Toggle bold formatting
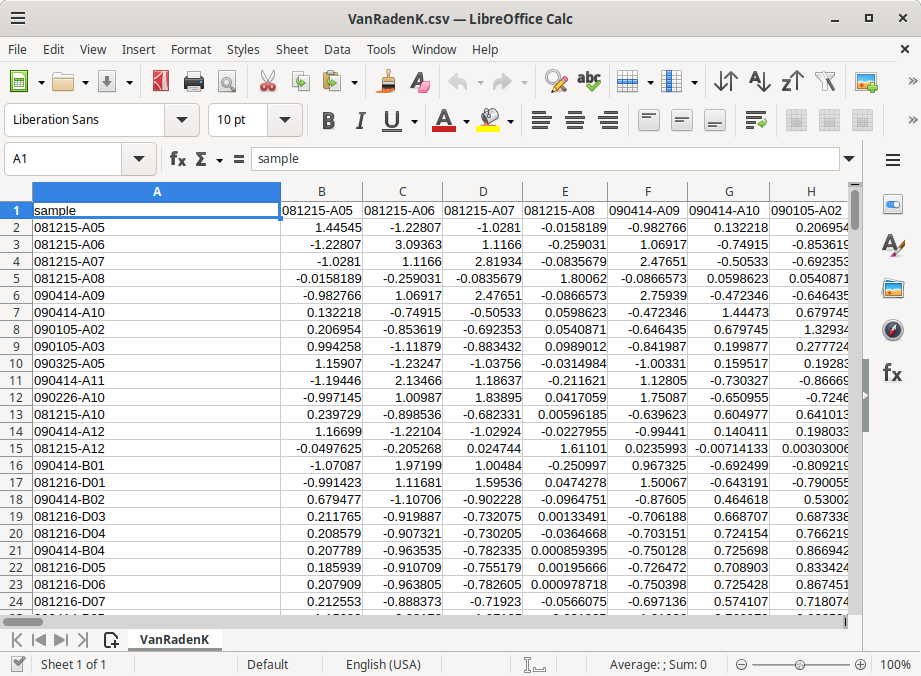This screenshot has height=676, width=921. 328,121
